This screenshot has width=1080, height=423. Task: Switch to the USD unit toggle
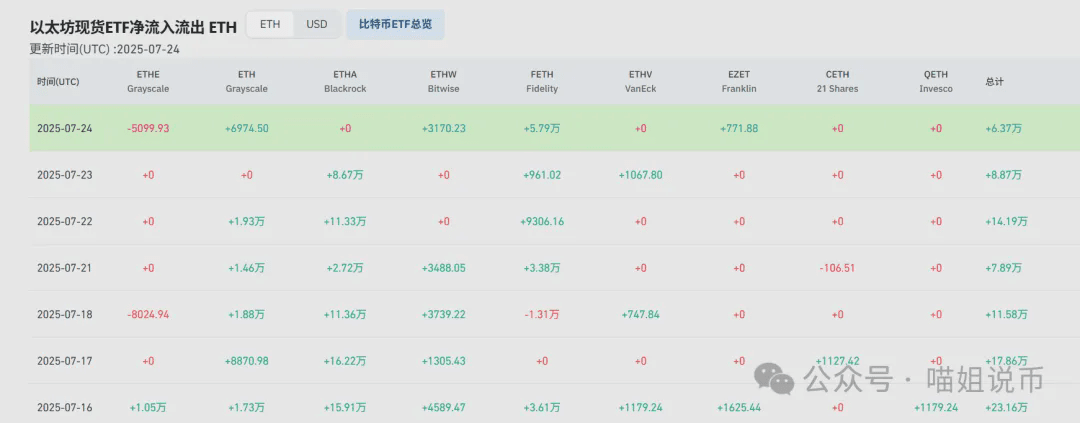317,24
